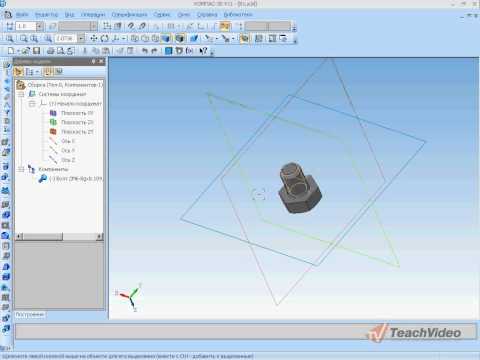Click the Save document floppy icon
The height and width of the screenshot is (360, 480).
click(36, 51)
